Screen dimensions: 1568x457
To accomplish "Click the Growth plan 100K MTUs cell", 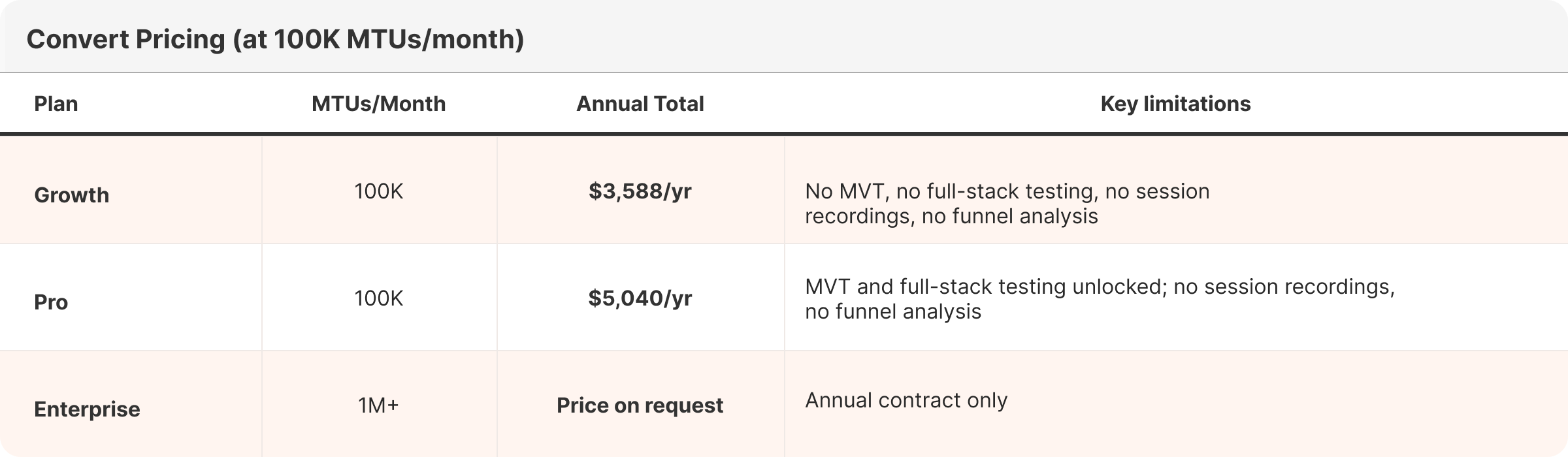I will click(379, 191).
